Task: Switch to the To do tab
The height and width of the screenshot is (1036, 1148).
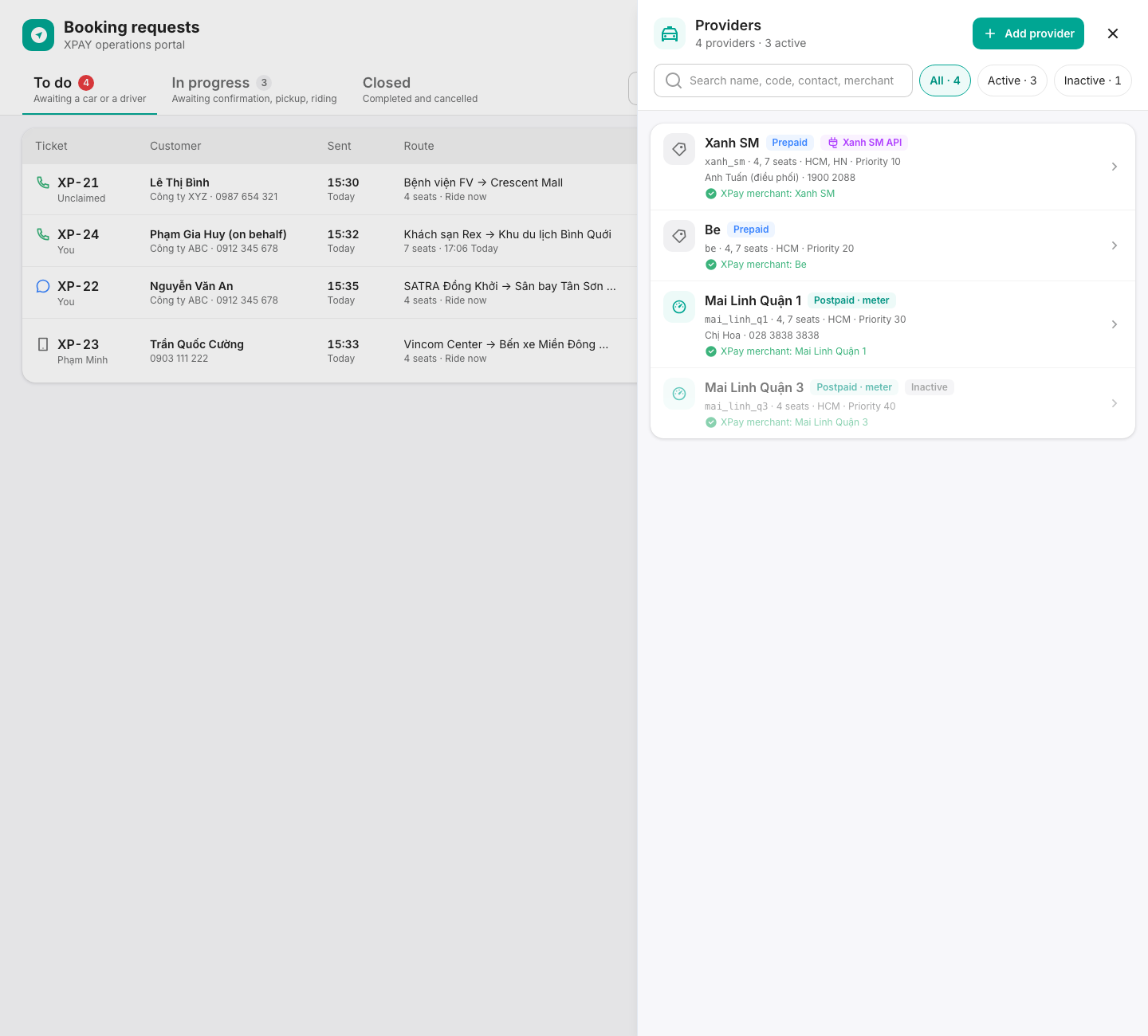Action: [x=89, y=90]
